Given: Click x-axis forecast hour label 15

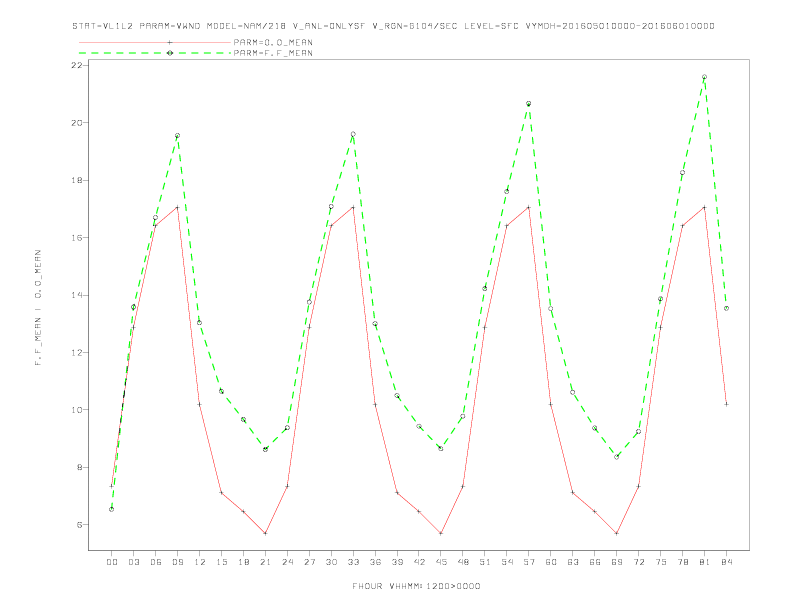Looking at the screenshot, I should 221,562.
